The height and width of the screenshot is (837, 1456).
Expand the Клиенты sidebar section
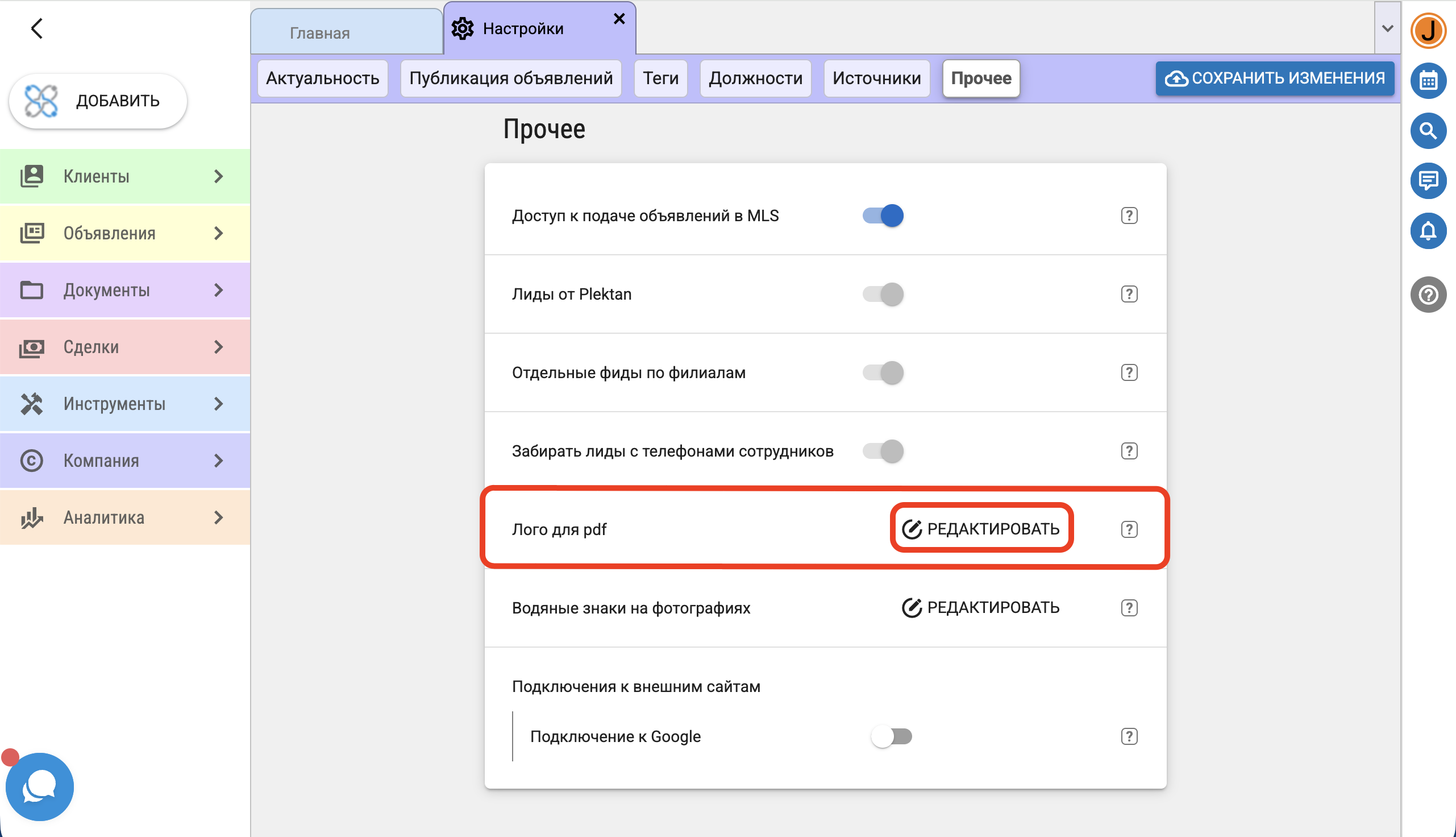click(124, 176)
